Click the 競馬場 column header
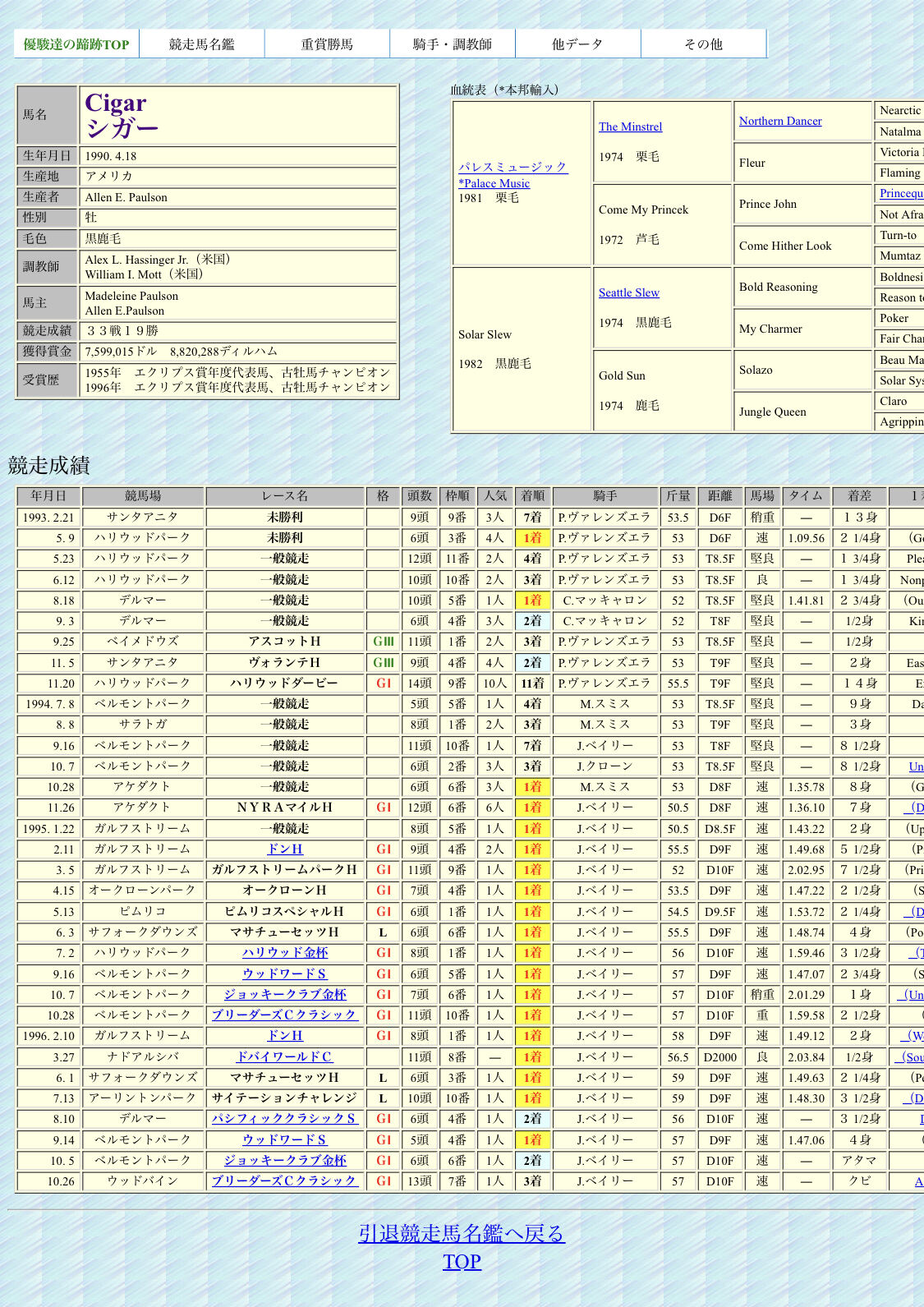Viewport: 924px width, 1307px height. pyautogui.click(x=143, y=496)
